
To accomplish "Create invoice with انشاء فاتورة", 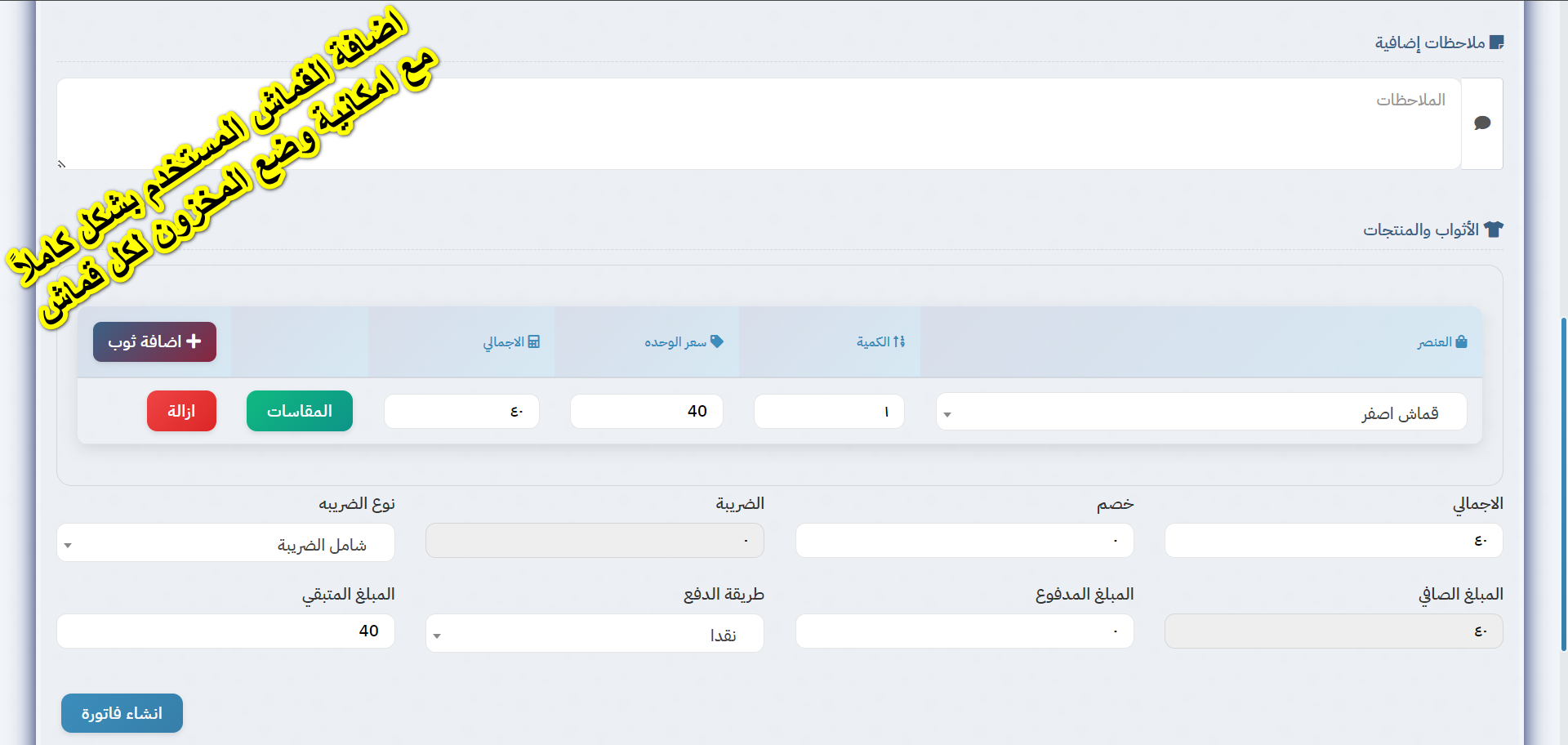I will coord(122,713).
